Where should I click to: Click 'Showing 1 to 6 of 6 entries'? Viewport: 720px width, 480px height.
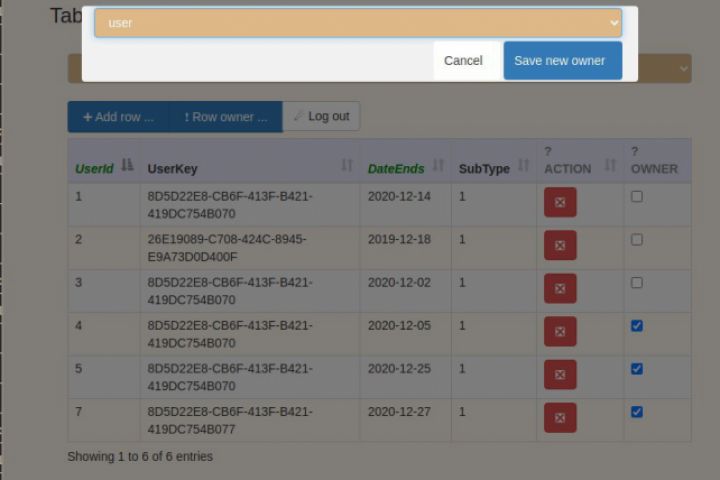(x=140, y=457)
